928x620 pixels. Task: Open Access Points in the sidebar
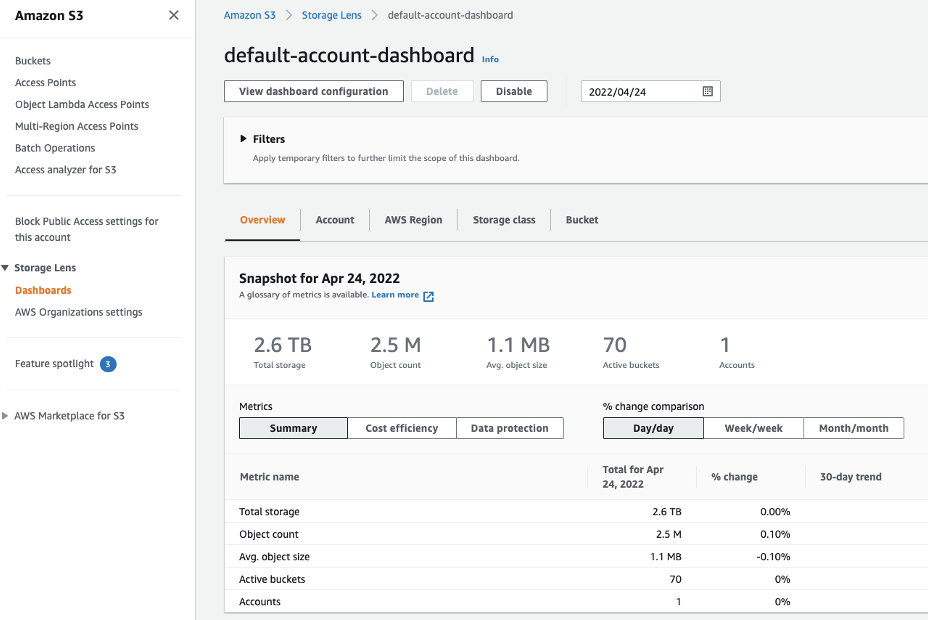coord(46,83)
